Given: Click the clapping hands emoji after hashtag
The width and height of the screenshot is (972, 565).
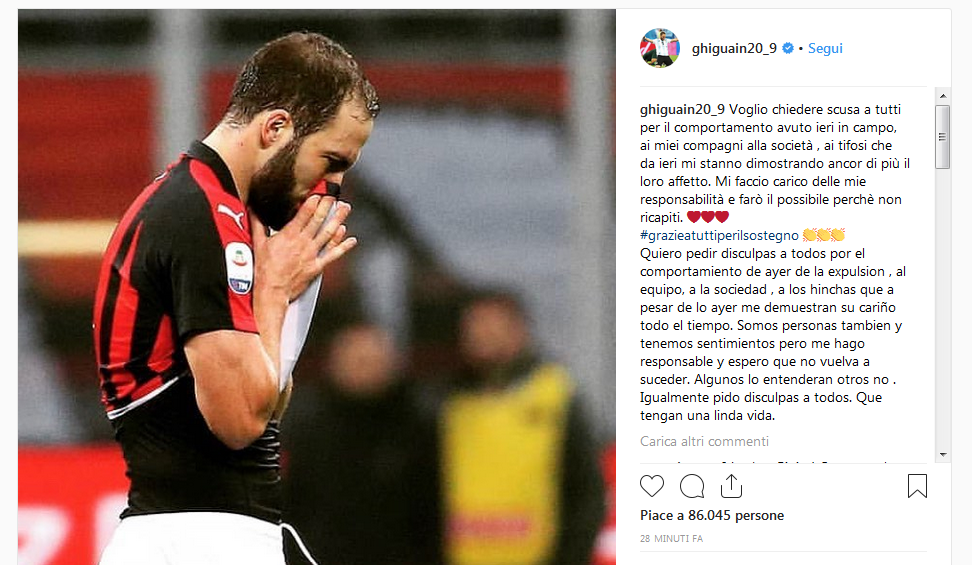Looking at the screenshot, I should click(x=824, y=235).
